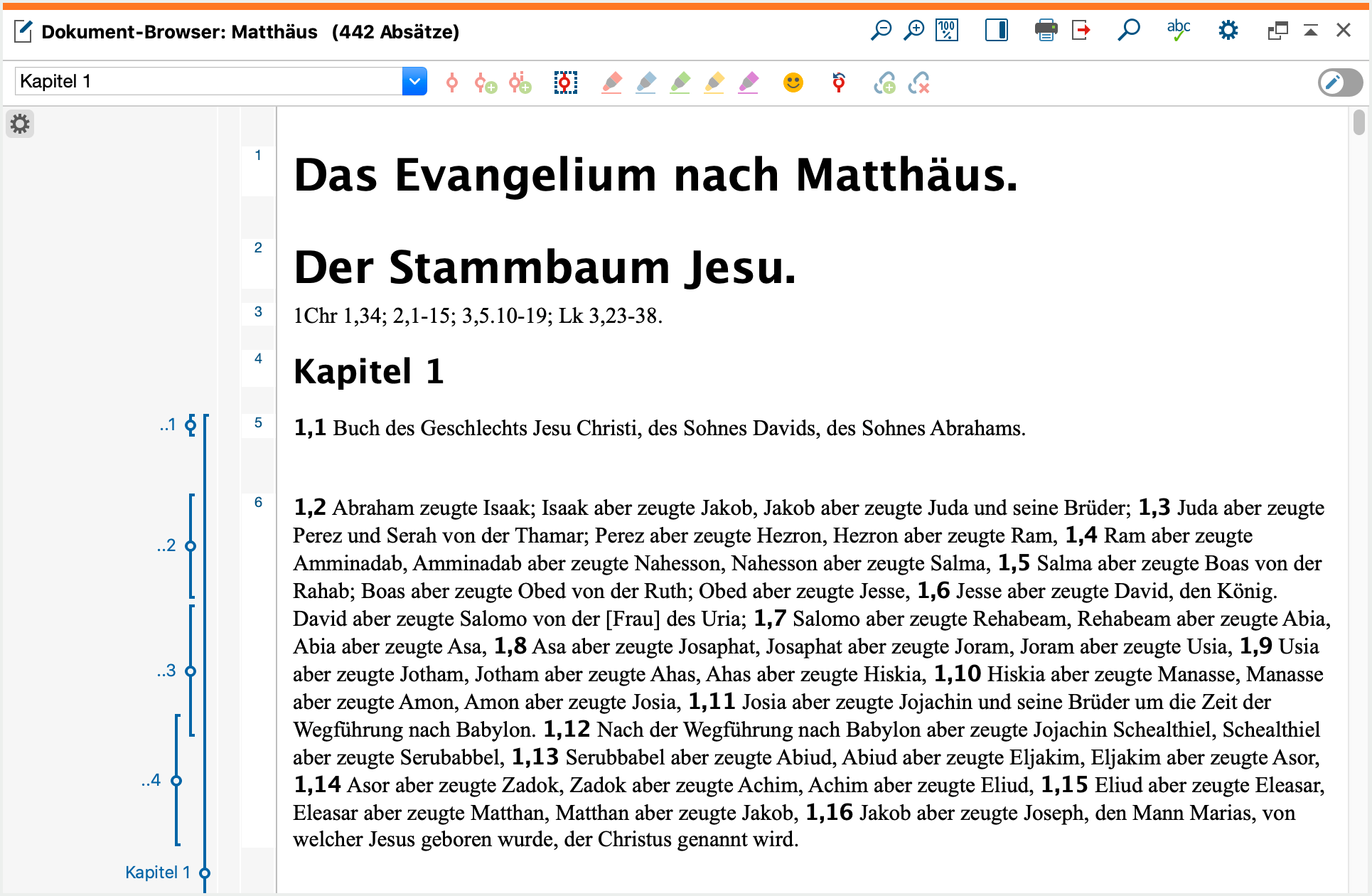Click the code in-vivo icon
The image size is (1372, 896).
click(x=520, y=83)
